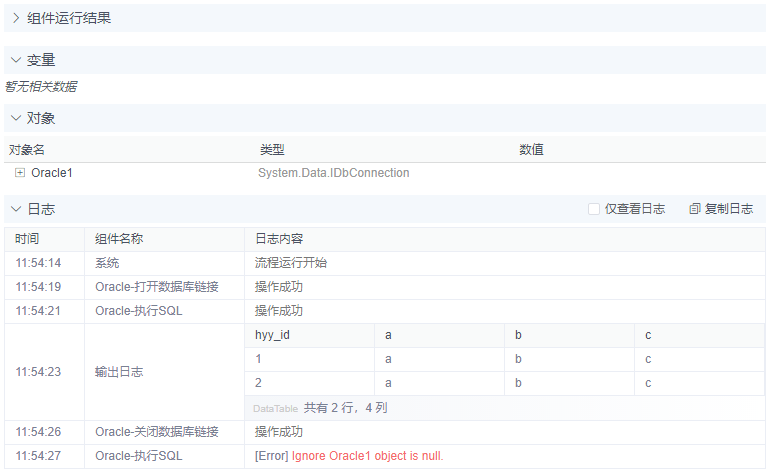This screenshot has height=473, width=769.
Task: Expand the Oracle1 object plus icon
Action: click(20, 173)
